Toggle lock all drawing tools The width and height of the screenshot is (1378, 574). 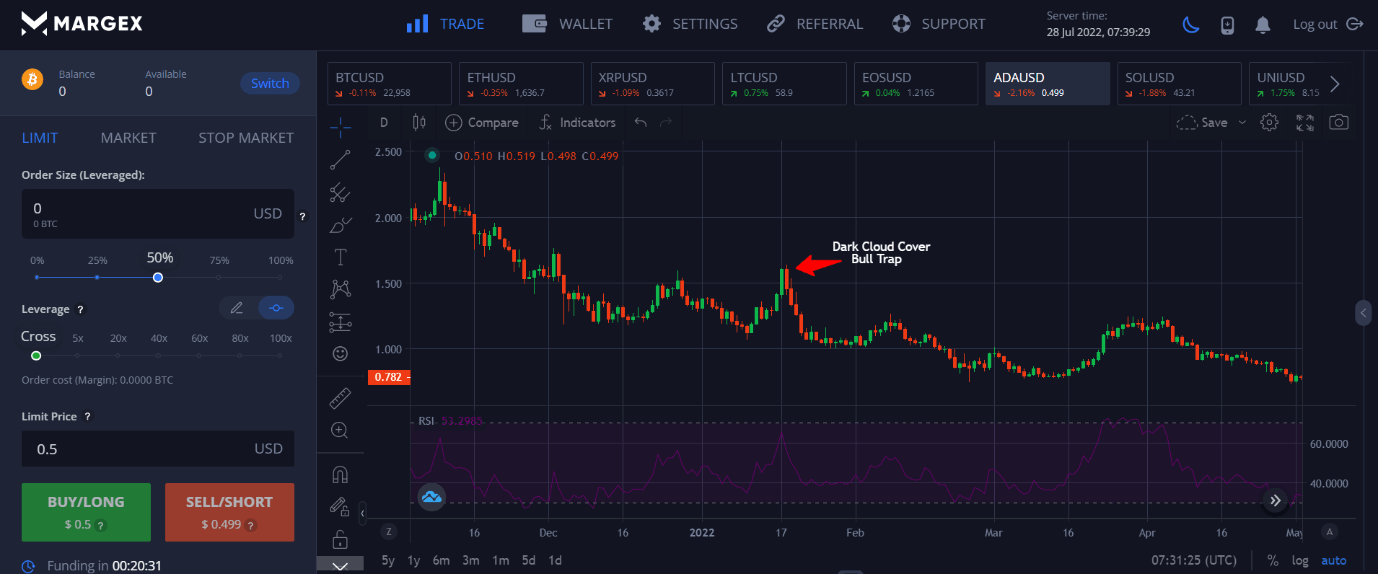(x=341, y=539)
